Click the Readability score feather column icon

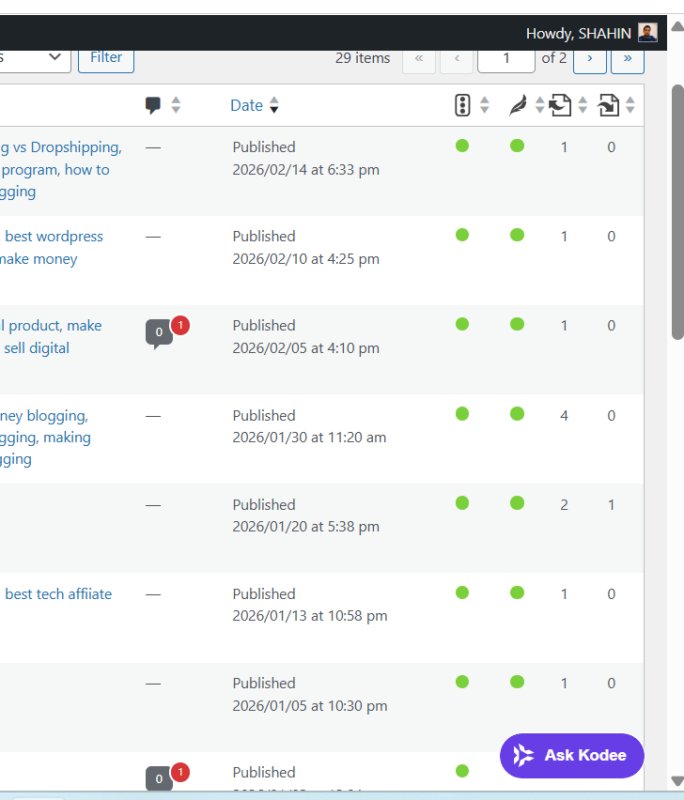pyautogui.click(x=517, y=105)
